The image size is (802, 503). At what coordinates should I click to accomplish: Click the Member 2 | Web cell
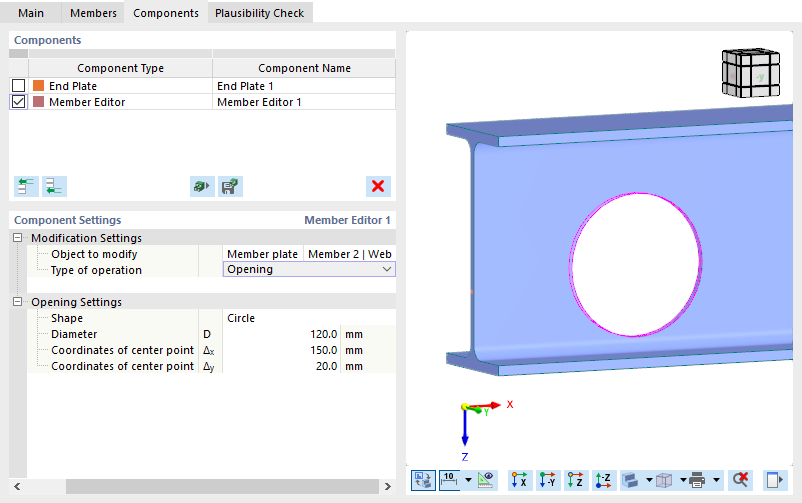pos(350,254)
